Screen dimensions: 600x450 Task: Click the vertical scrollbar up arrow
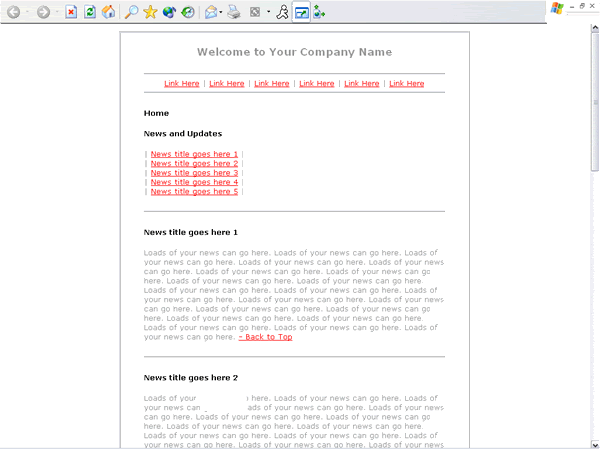pyautogui.click(x=595, y=30)
